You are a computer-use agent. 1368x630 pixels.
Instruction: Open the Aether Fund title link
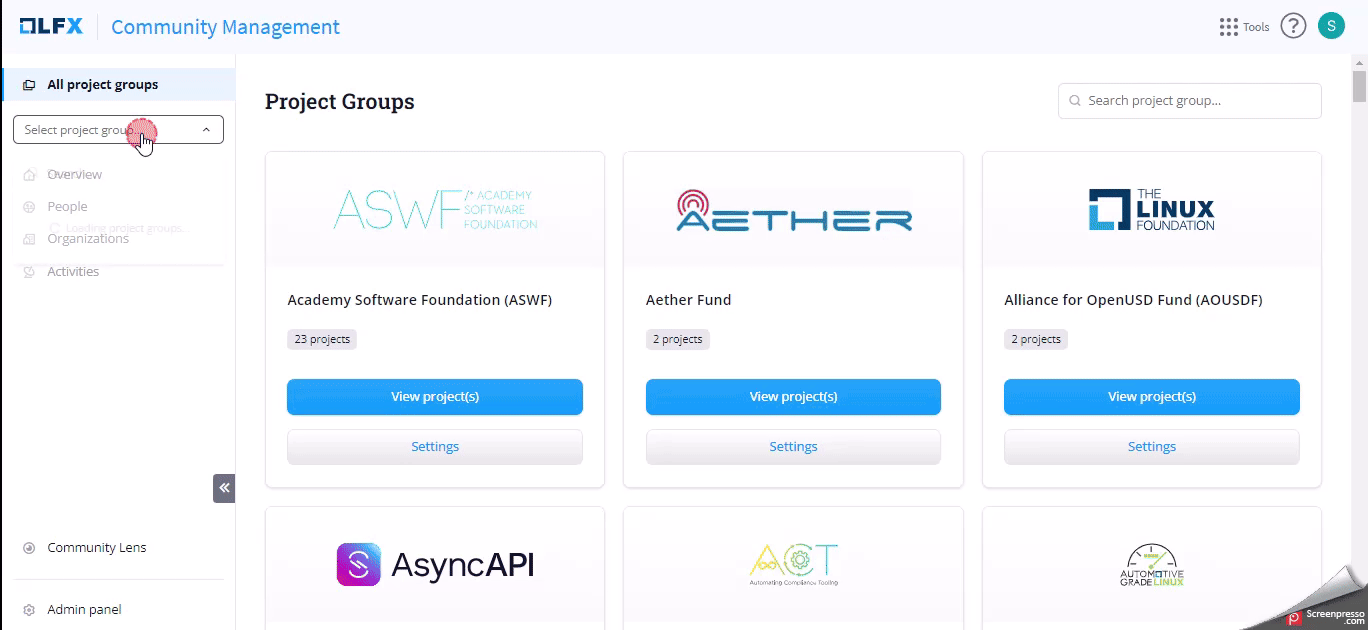coord(688,300)
